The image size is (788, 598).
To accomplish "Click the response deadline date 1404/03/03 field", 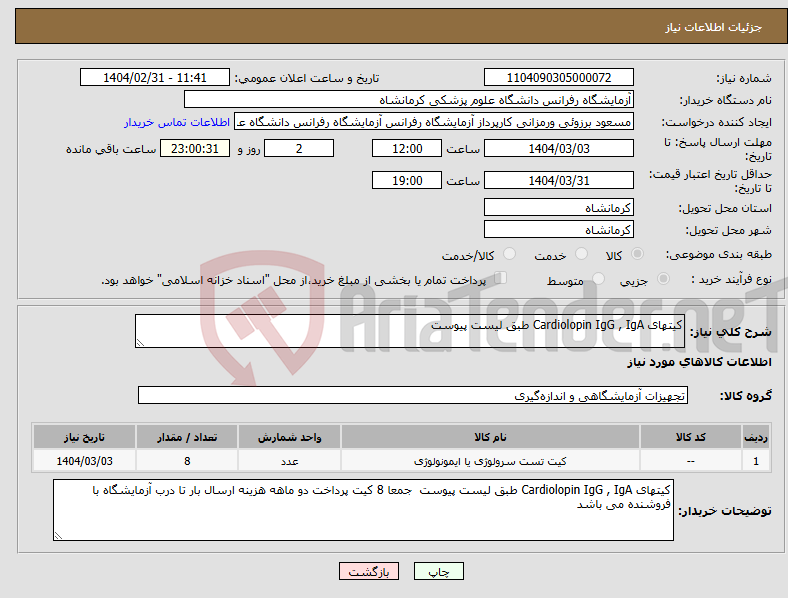I will tap(558, 148).
